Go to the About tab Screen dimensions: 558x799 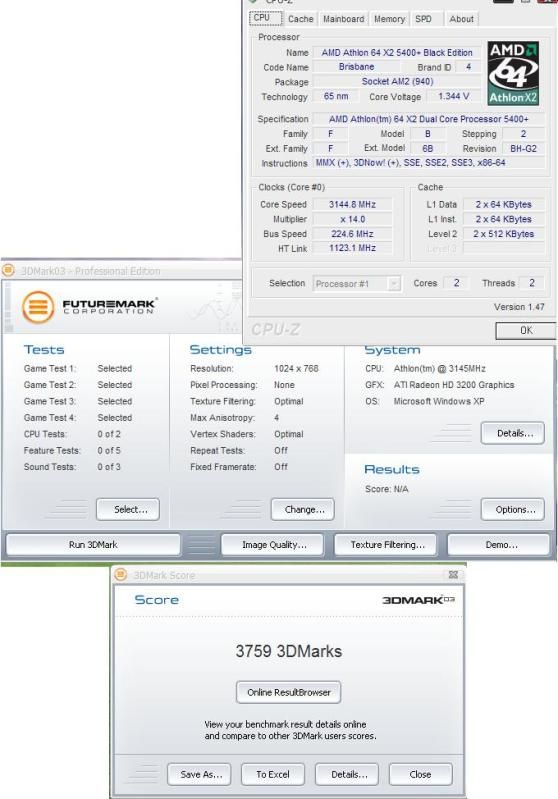(461, 19)
